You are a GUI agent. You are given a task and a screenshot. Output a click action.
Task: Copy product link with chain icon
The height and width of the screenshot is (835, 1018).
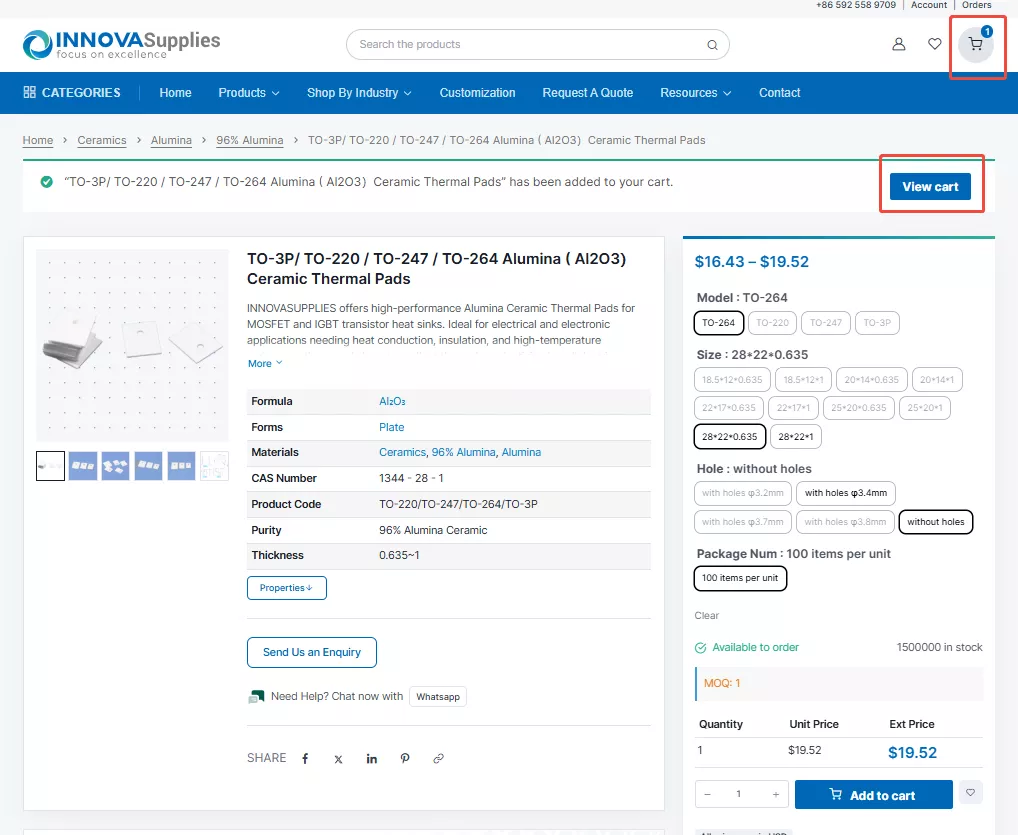point(438,758)
